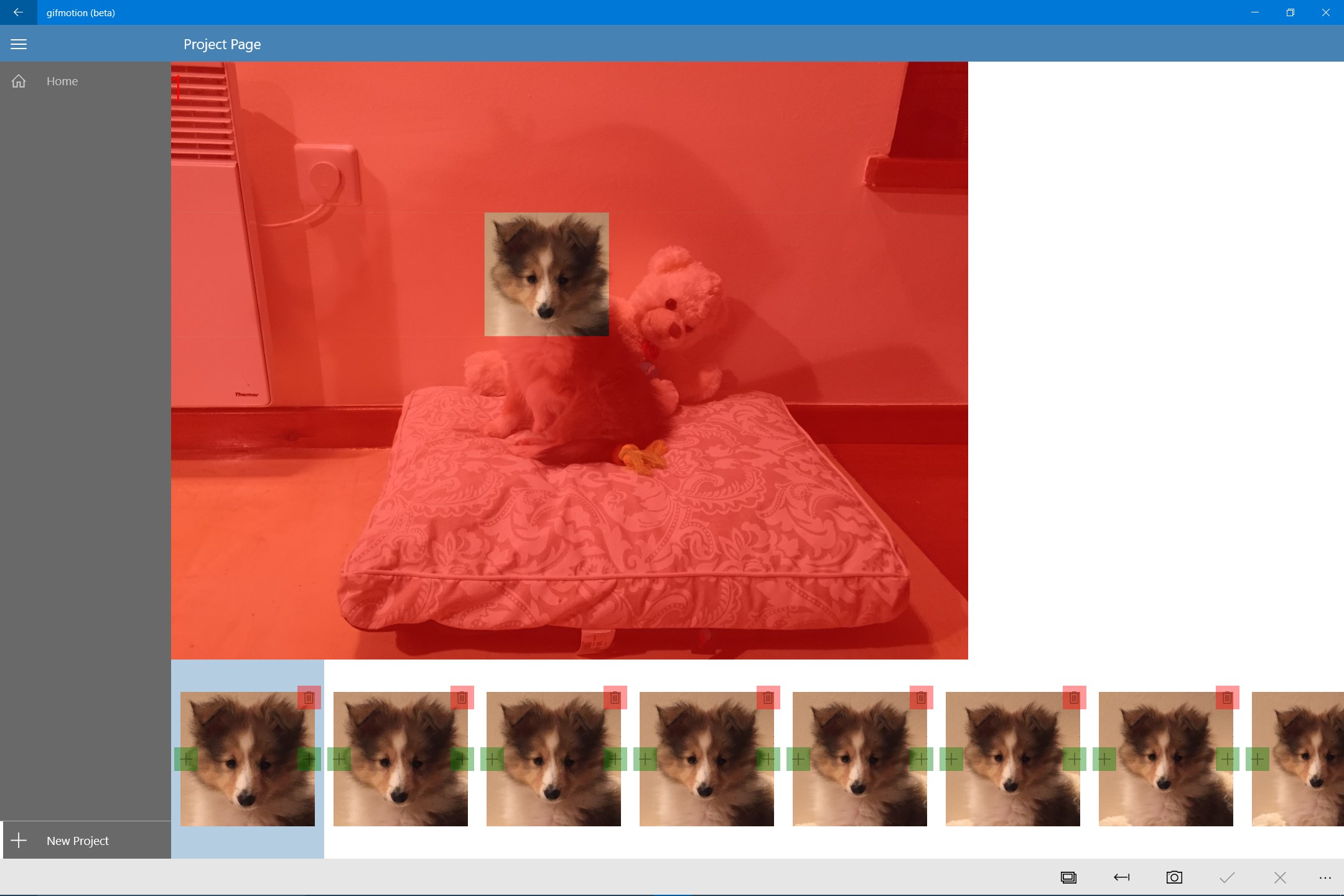
Task: Open the three-dots more options menu
Action: click(x=1325, y=877)
